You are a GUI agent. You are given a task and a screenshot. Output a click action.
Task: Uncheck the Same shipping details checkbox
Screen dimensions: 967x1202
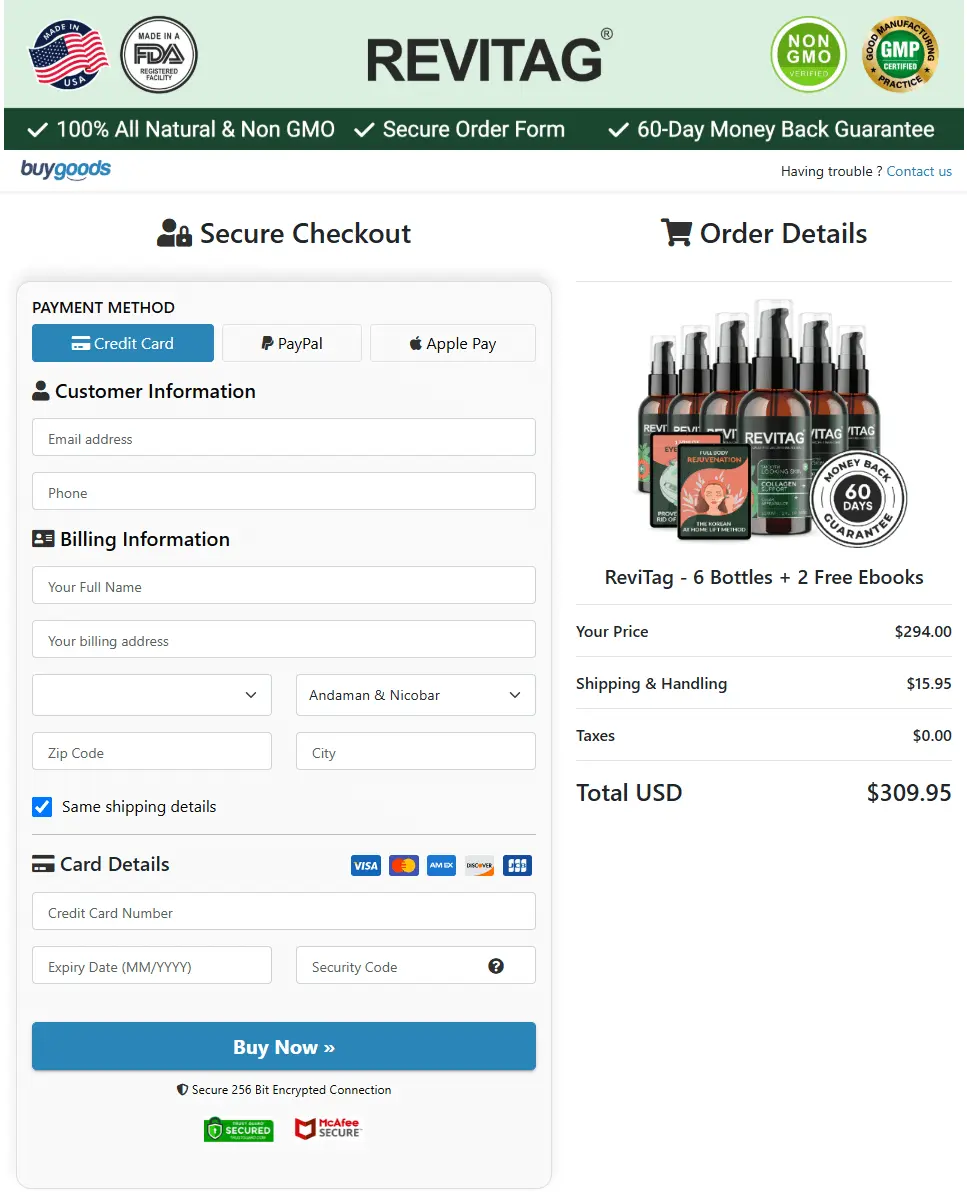[x=41, y=806]
